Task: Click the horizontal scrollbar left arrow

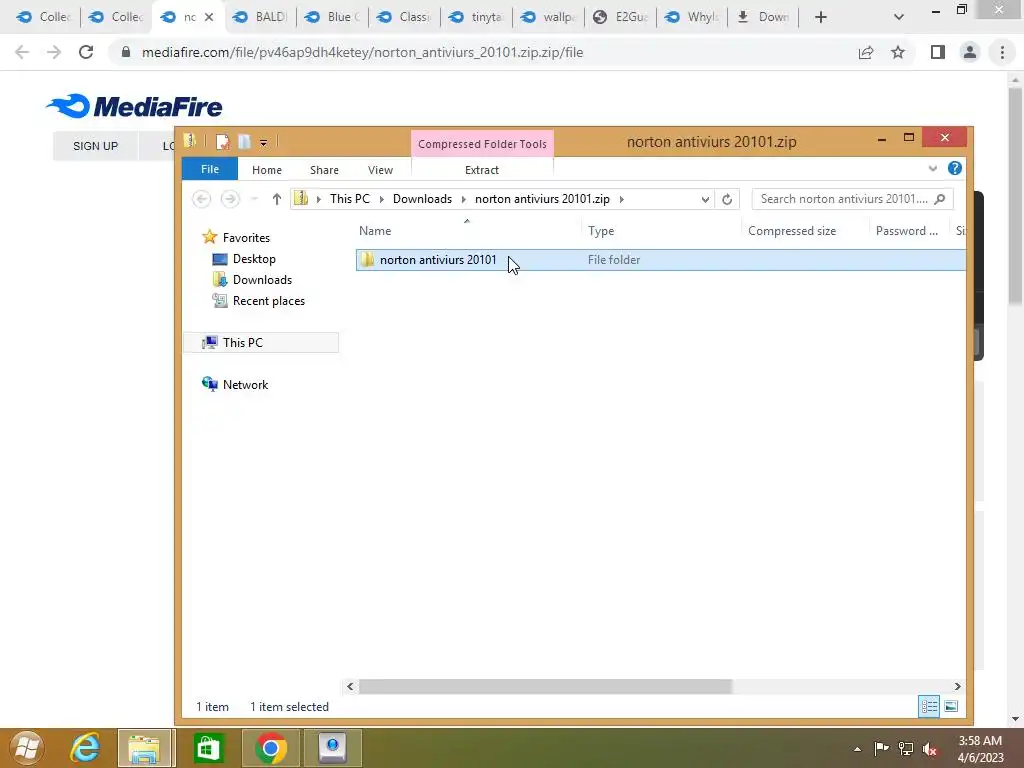Action: point(350,686)
